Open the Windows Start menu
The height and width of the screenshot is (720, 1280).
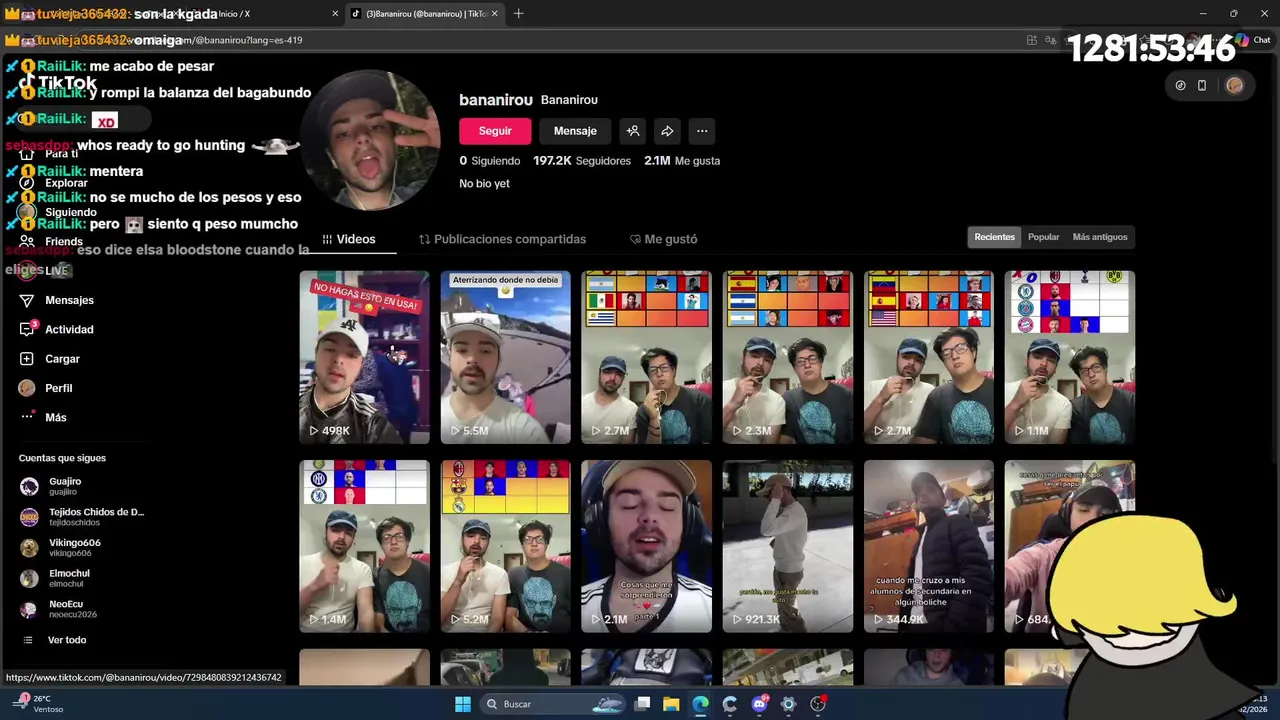click(x=463, y=704)
